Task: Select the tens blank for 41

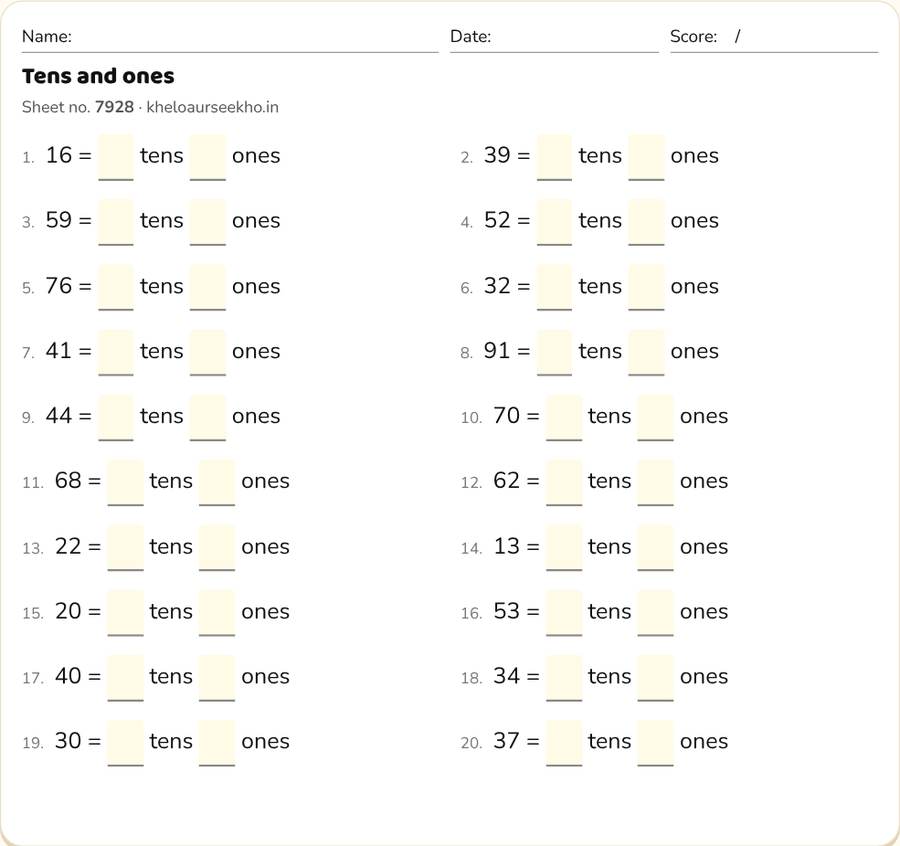Action: [x=116, y=352]
